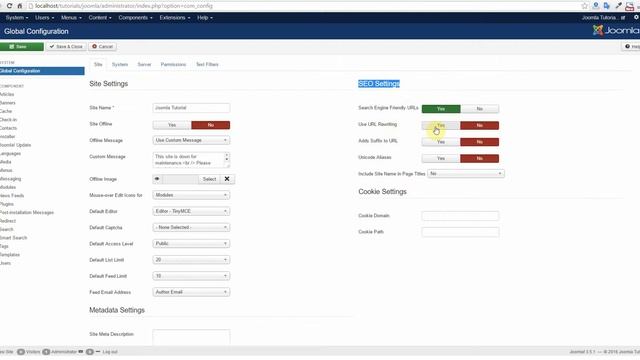The width and height of the screenshot is (640, 360).
Task: Click the Joomla logo
Action: [616, 31]
